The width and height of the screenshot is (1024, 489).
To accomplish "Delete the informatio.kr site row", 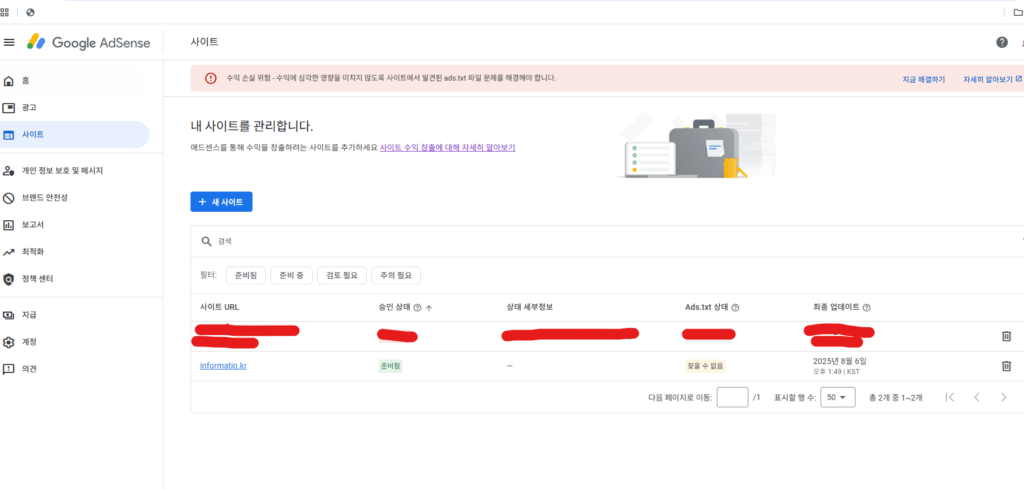I will [1006, 366].
